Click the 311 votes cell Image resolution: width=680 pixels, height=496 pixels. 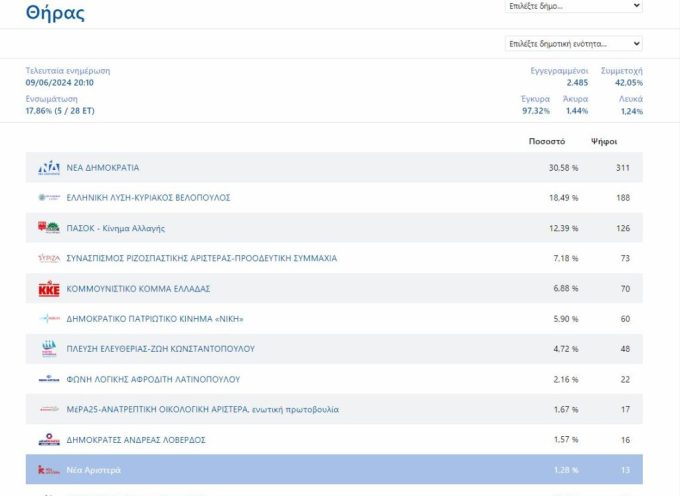623,167
